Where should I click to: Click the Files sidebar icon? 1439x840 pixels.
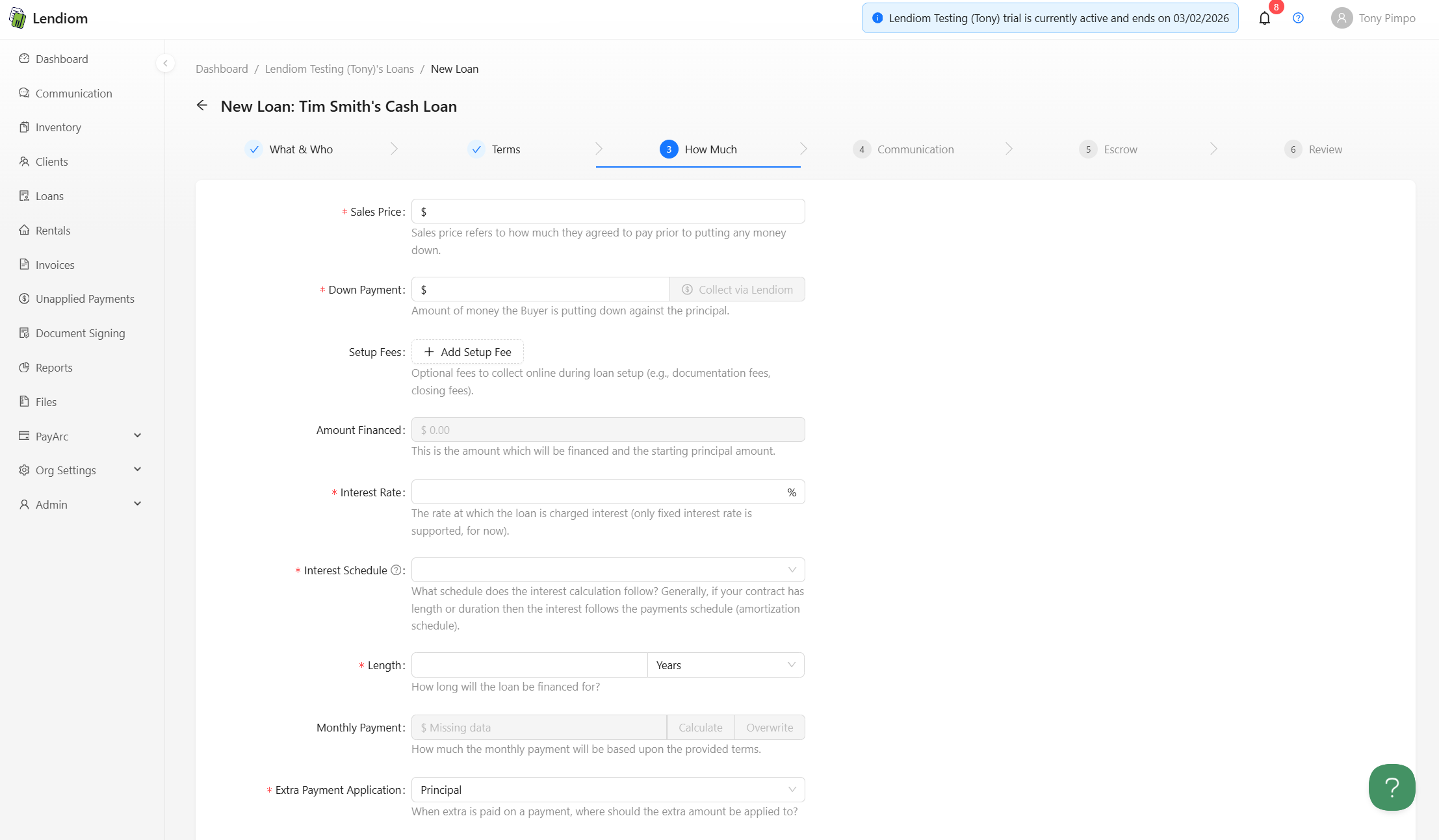(x=24, y=401)
